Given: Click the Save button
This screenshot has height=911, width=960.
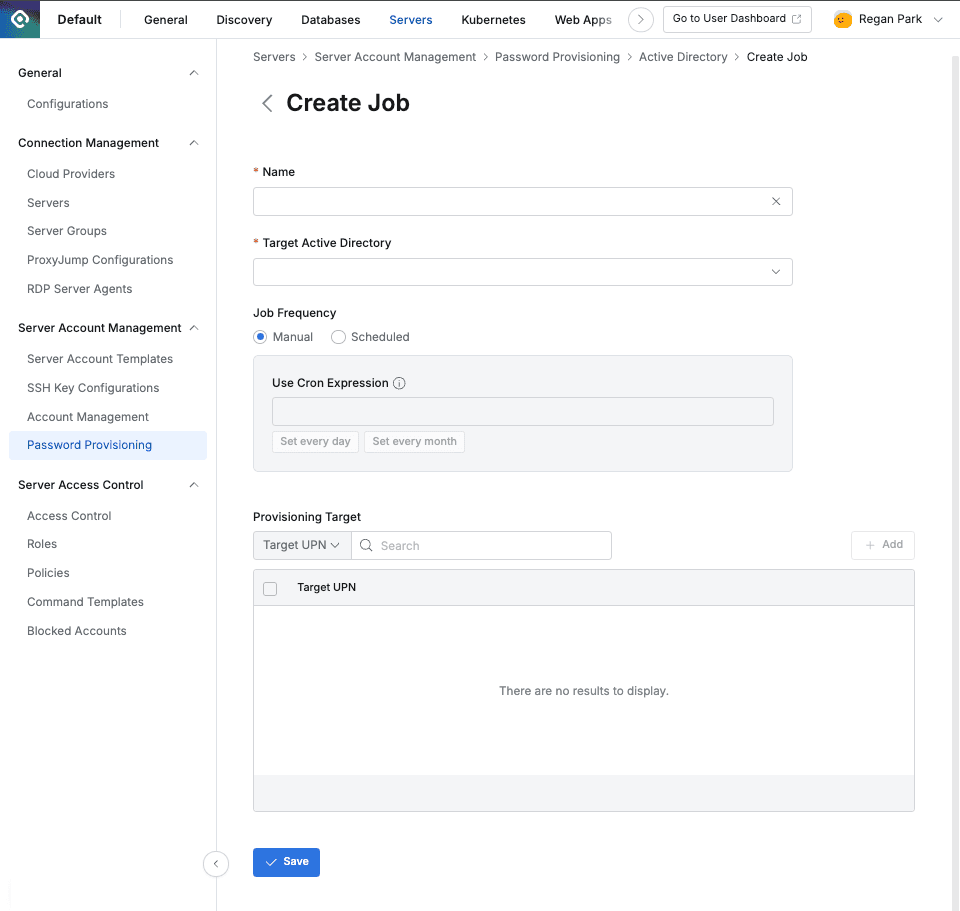Looking at the screenshot, I should (x=286, y=862).
